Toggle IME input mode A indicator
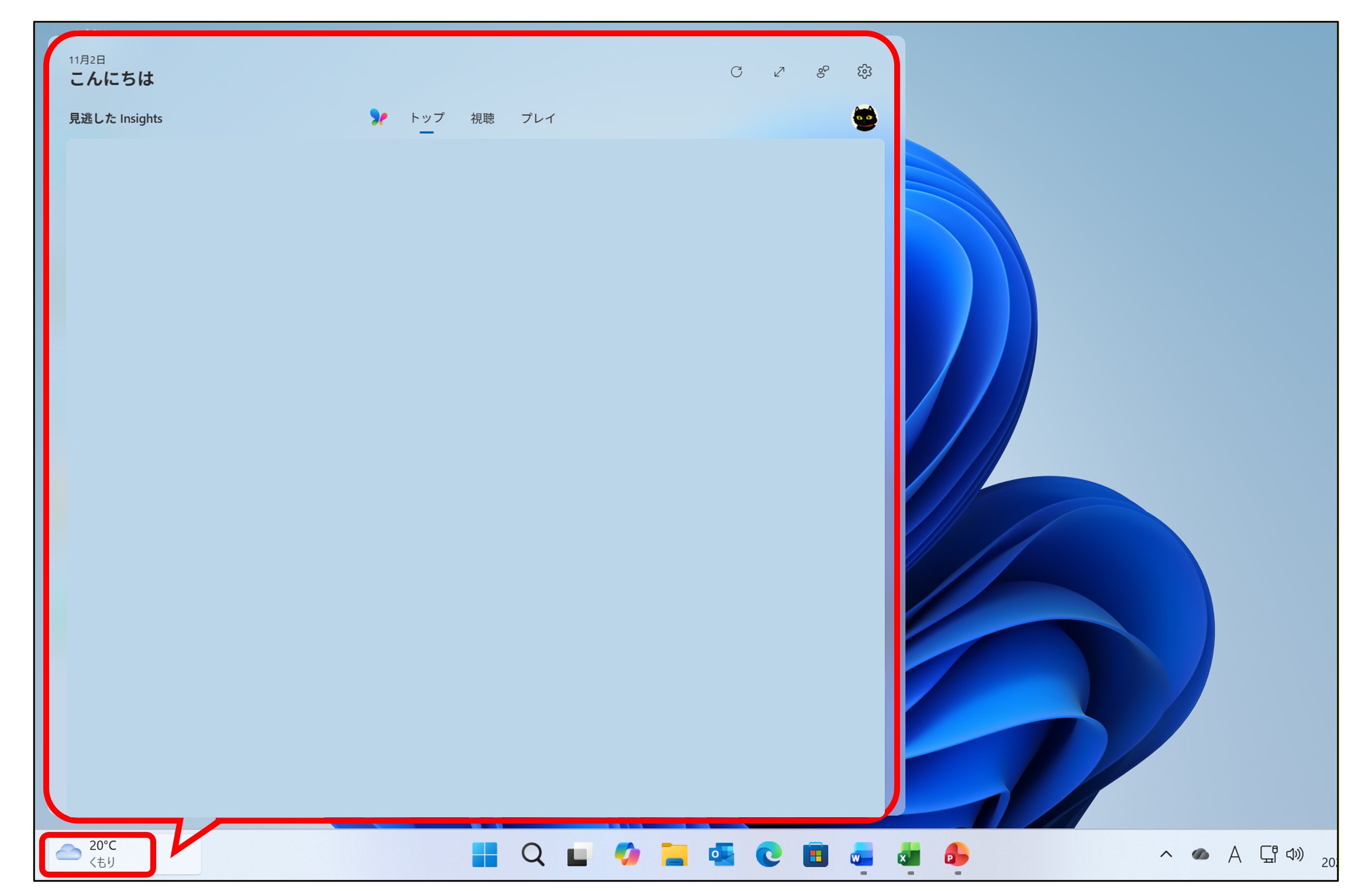 coord(1234,855)
